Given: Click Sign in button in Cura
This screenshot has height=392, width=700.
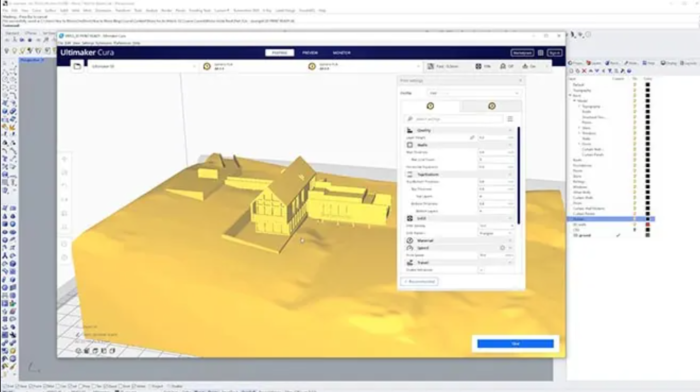Looking at the screenshot, I should point(554,53).
